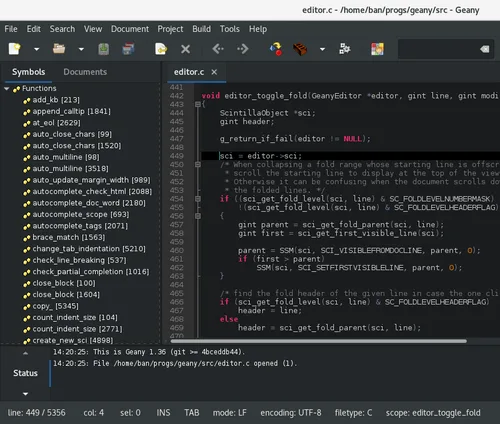
Task: Collapse the Functions tree node
Action: click(7, 89)
